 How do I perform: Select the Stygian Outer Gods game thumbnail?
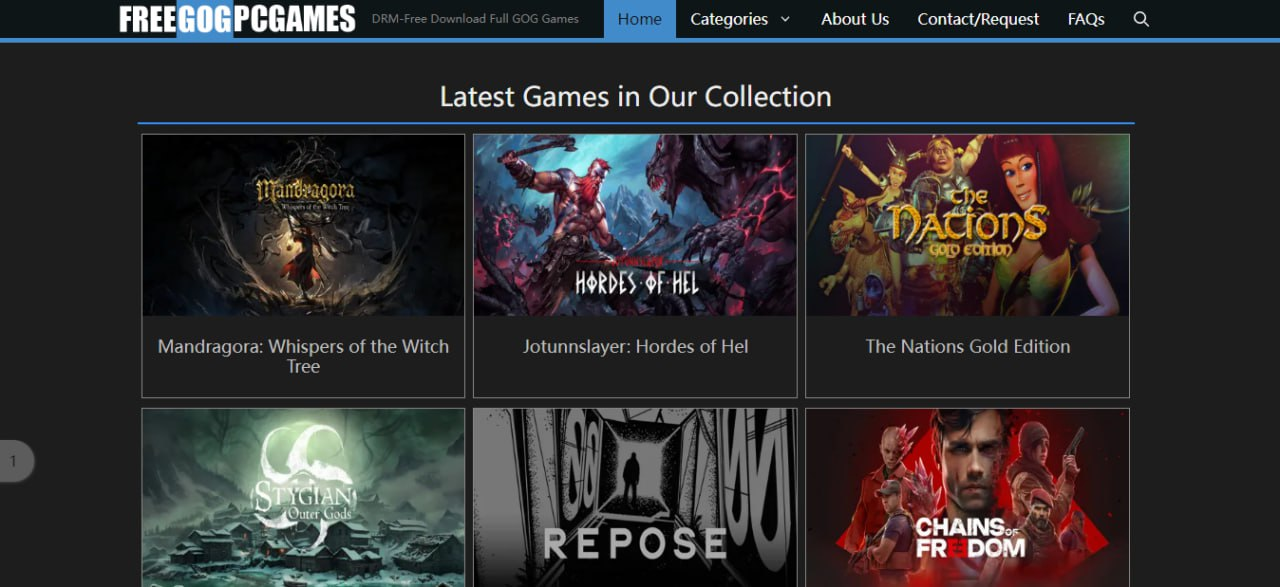click(303, 498)
